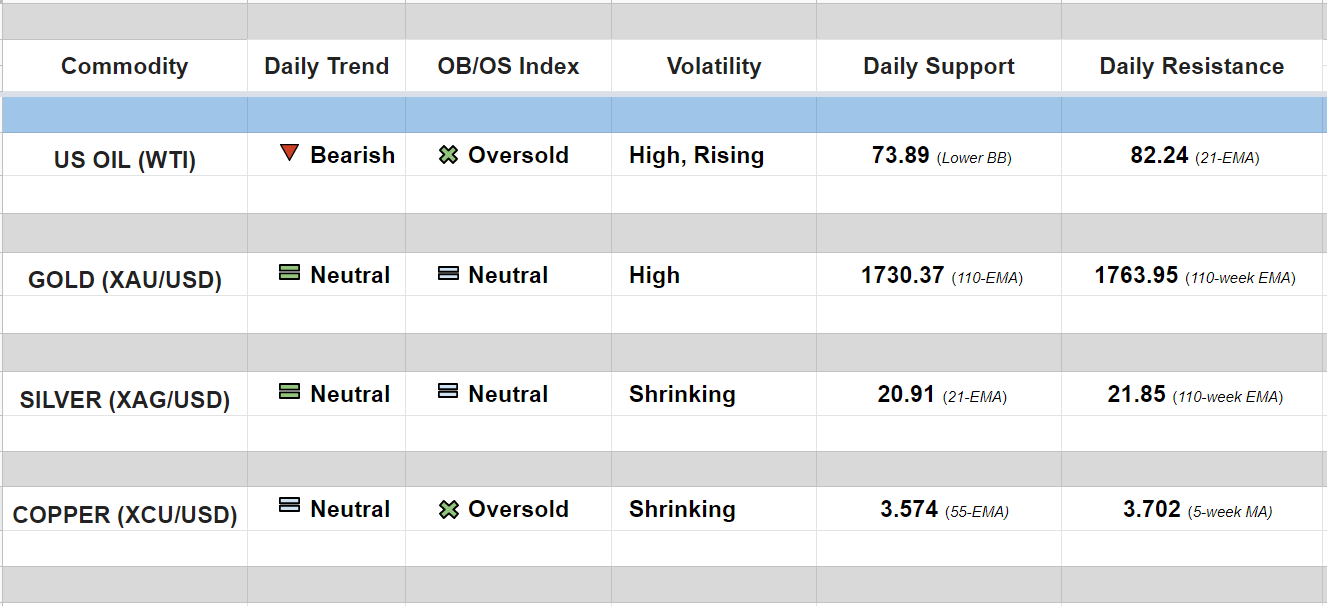
Task: Click the blue highlighted separator row
Action: (x=663, y=115)
